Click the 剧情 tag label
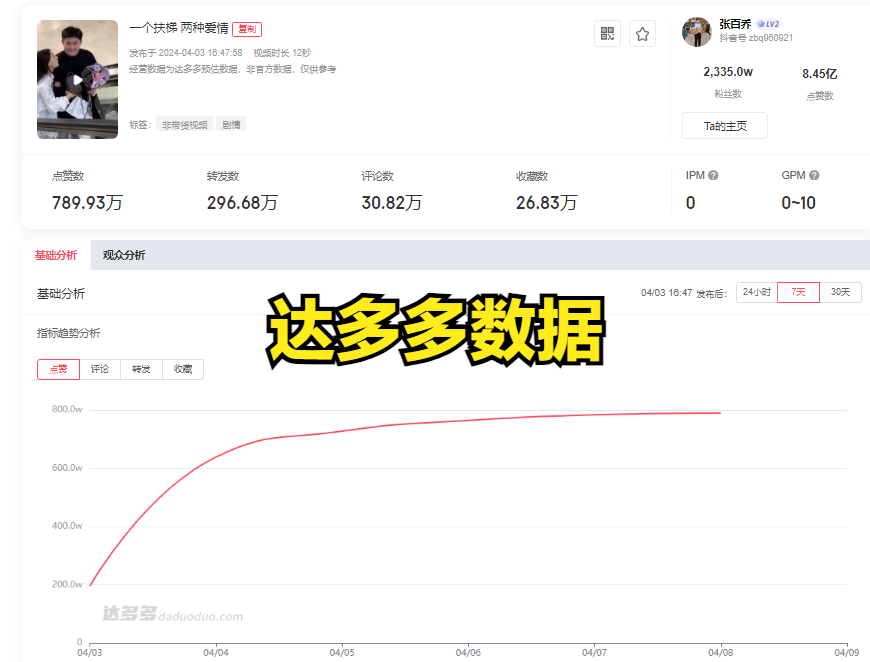This screenshot has width=870, height=662. [231, 125]
